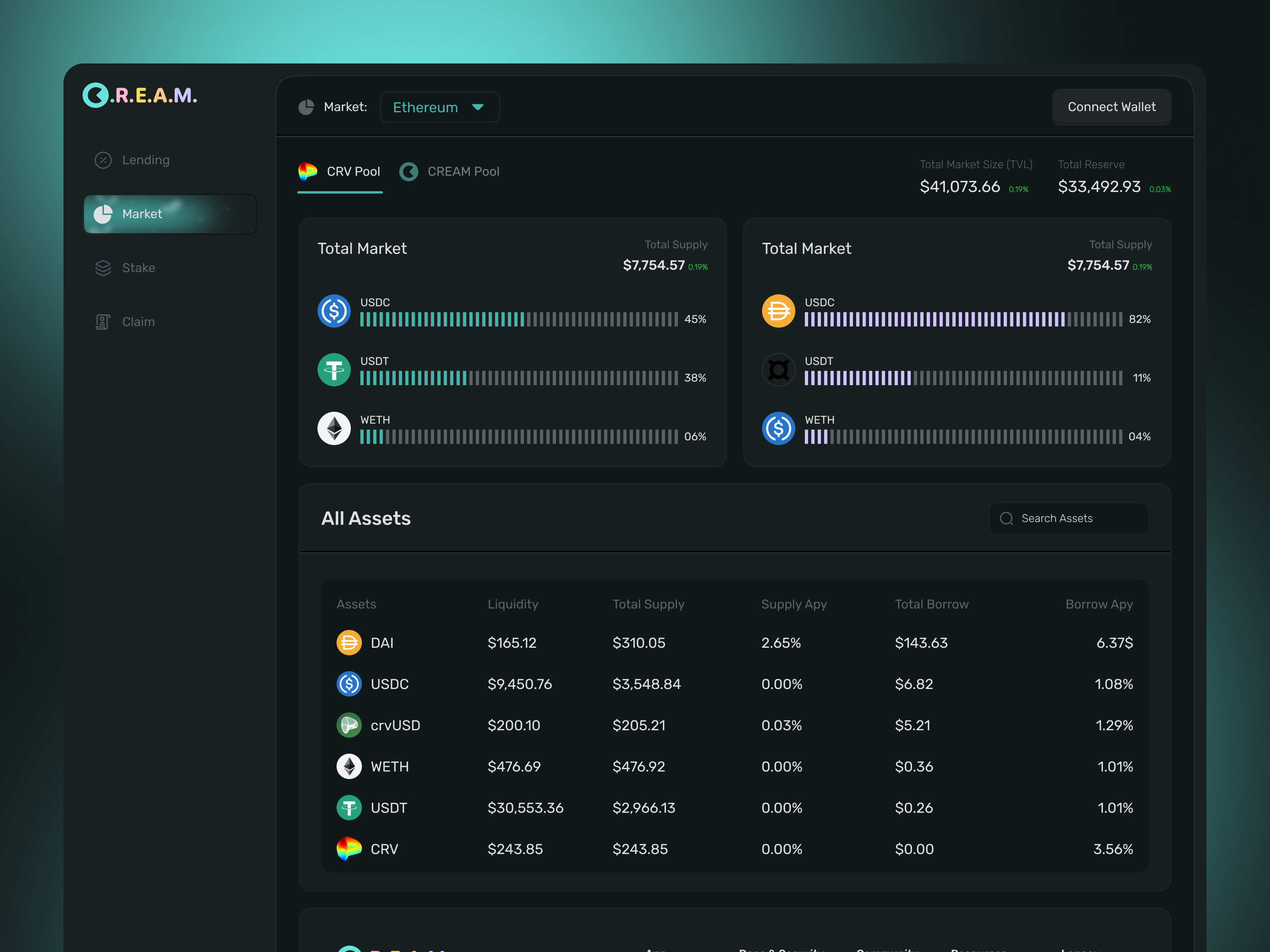Click the pie icon beside Market label

(x=306, y=107)
